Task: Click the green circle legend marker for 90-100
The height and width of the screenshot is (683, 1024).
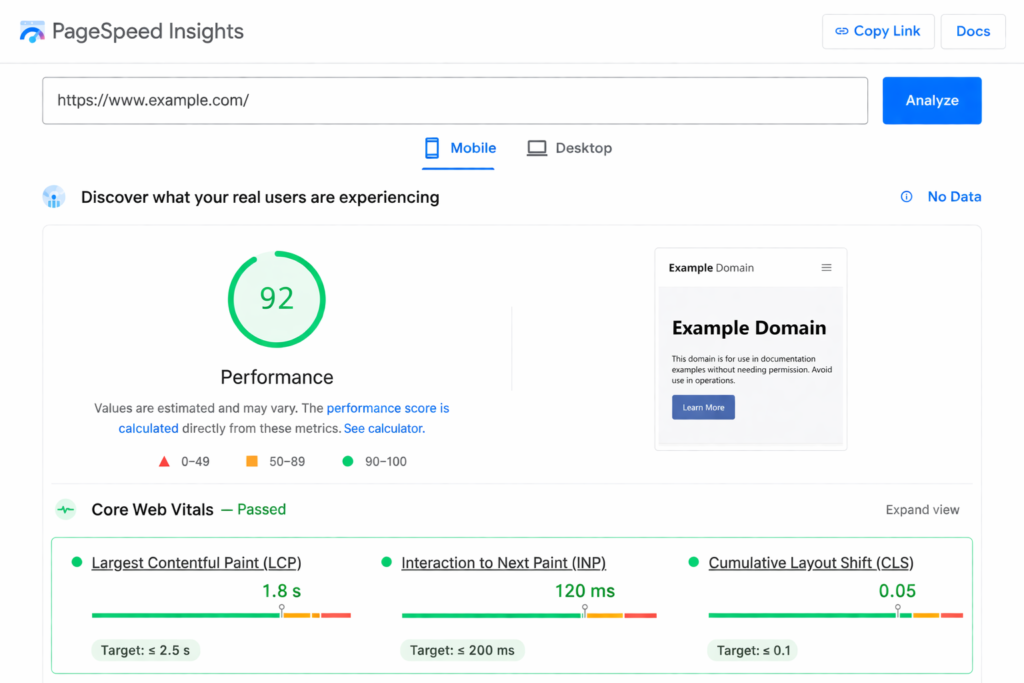Action: (x=347, y=461)
